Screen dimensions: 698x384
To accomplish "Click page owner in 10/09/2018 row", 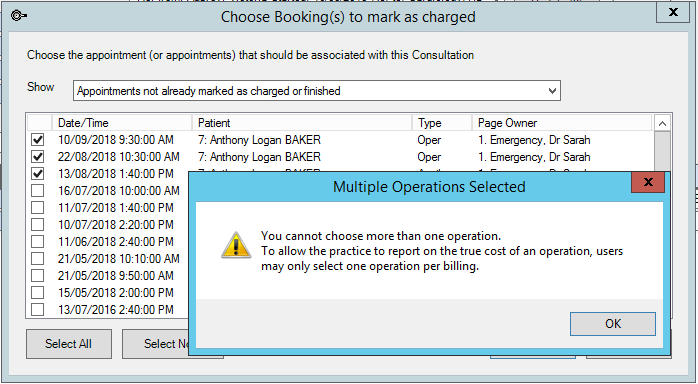I will pos(534,140).
